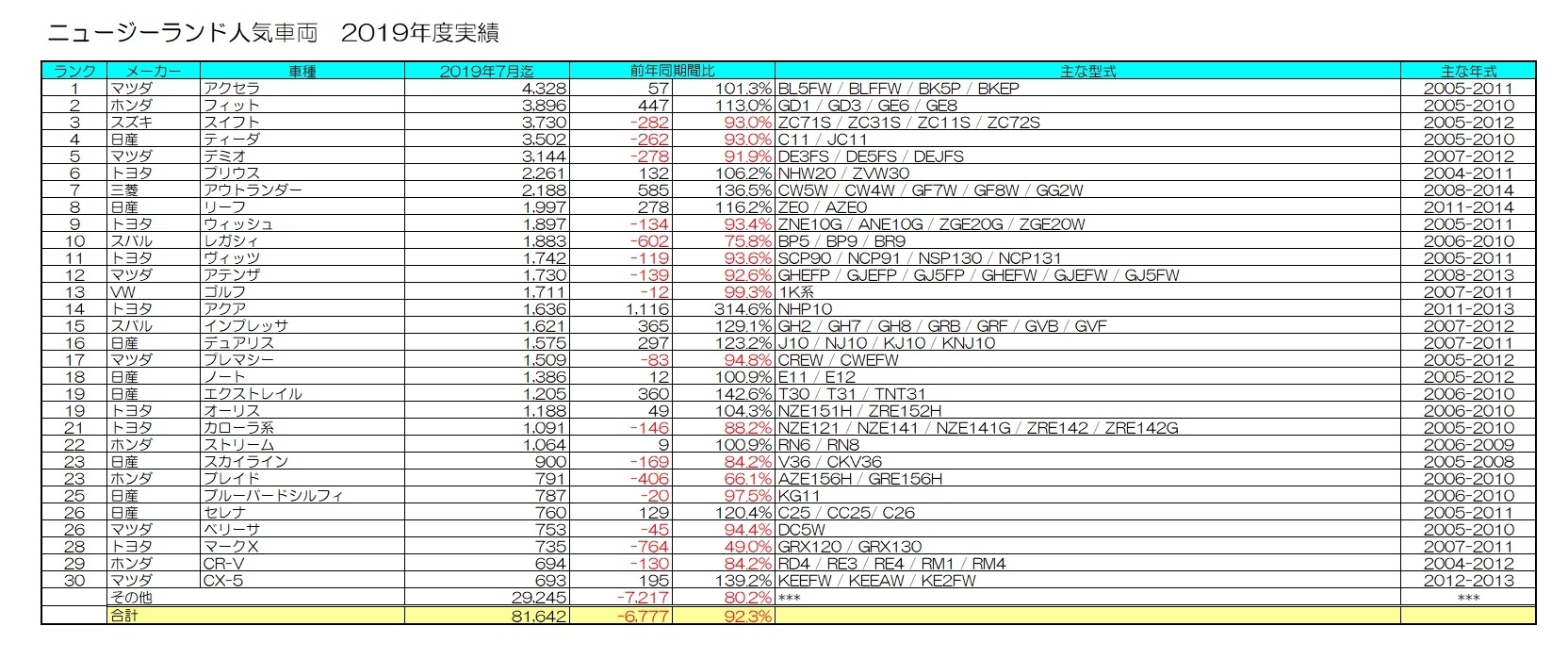Select the ゴルフ model cell
Screen dimensions: 1568x659
[302, 291]
